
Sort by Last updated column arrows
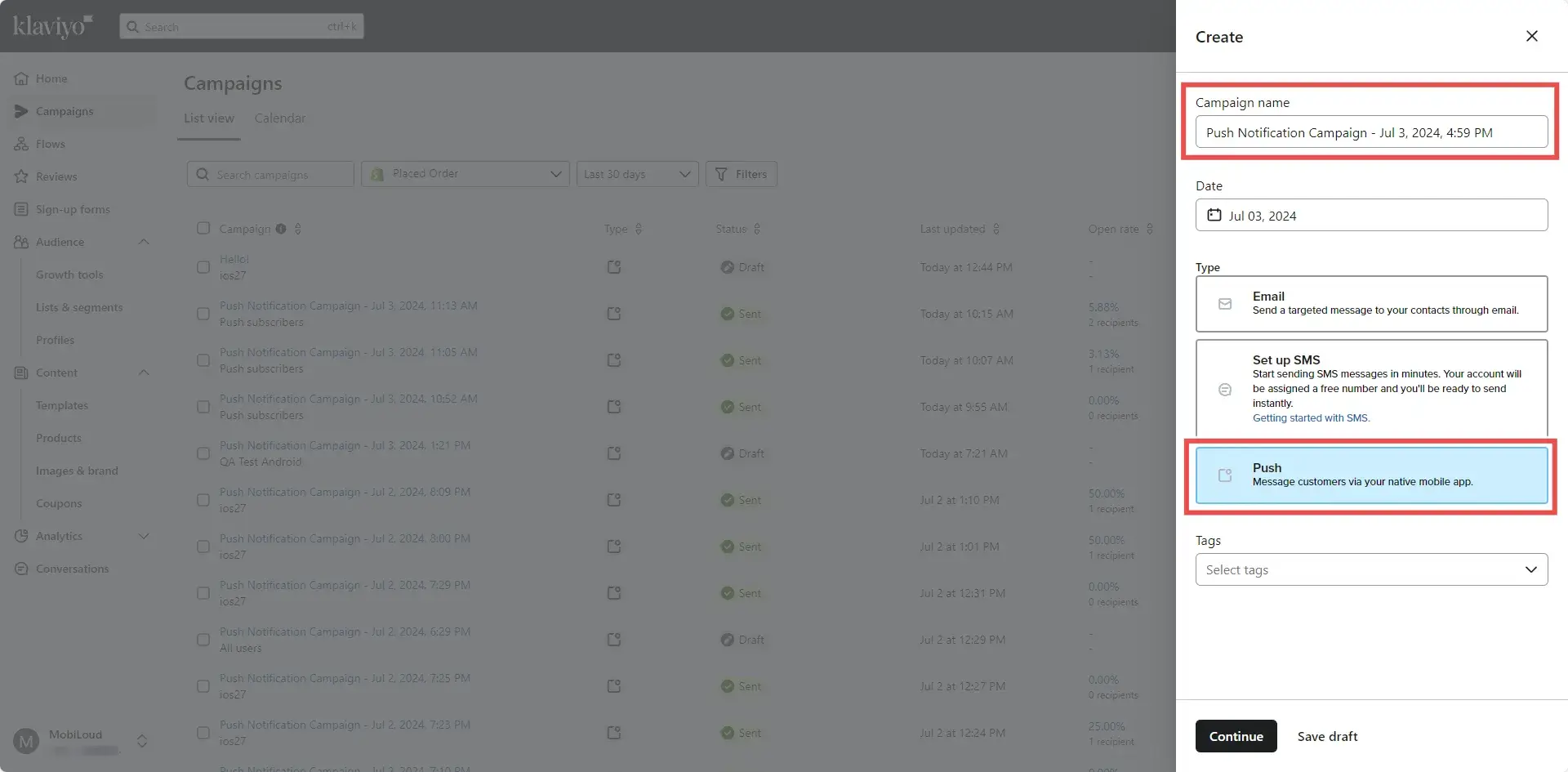tap(996, 229)
